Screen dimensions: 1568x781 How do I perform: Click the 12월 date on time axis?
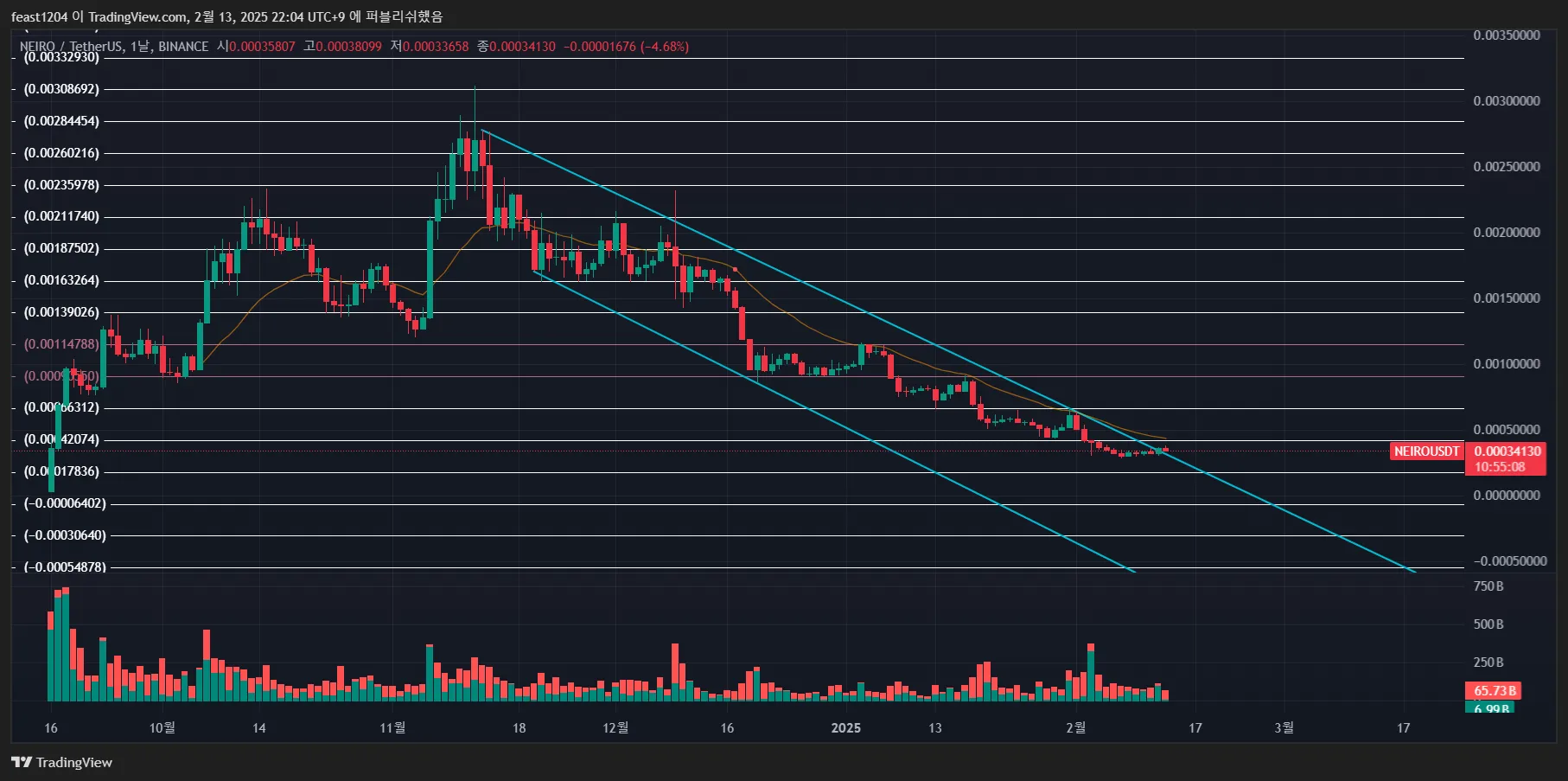tap(615, 727)
